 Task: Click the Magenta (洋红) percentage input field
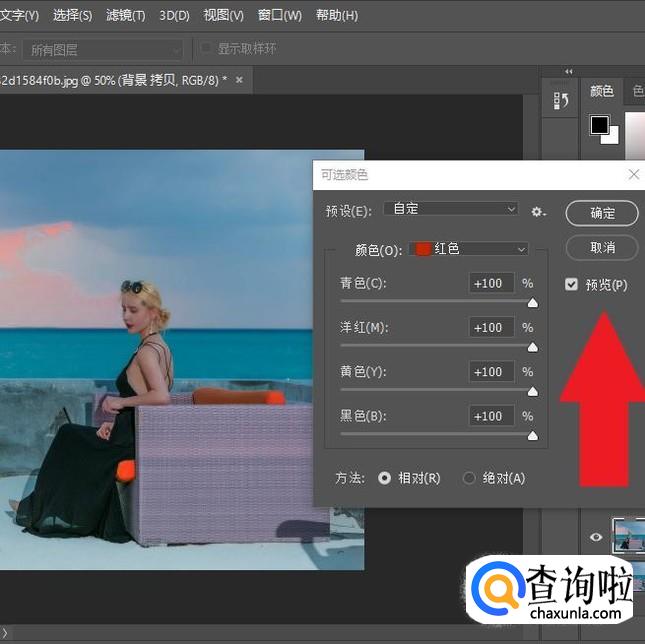[x=492, y=328]
